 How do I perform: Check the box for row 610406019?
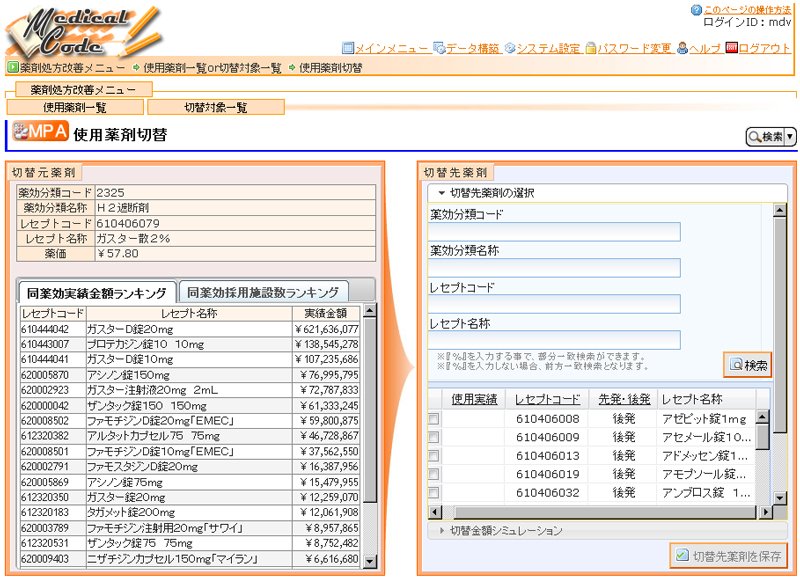(x=434, y=474)
